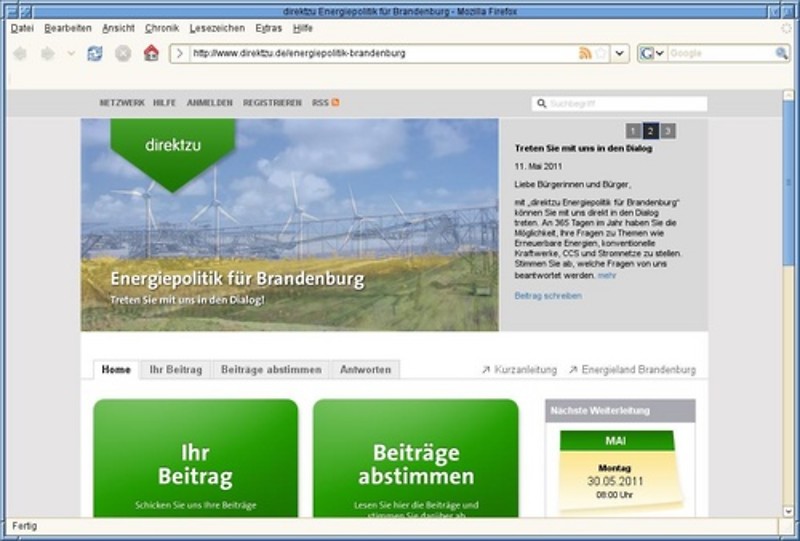Click the window menu icon in title bar
The height and width of the screenshot is (541, 800).
(x=12, y=11)
